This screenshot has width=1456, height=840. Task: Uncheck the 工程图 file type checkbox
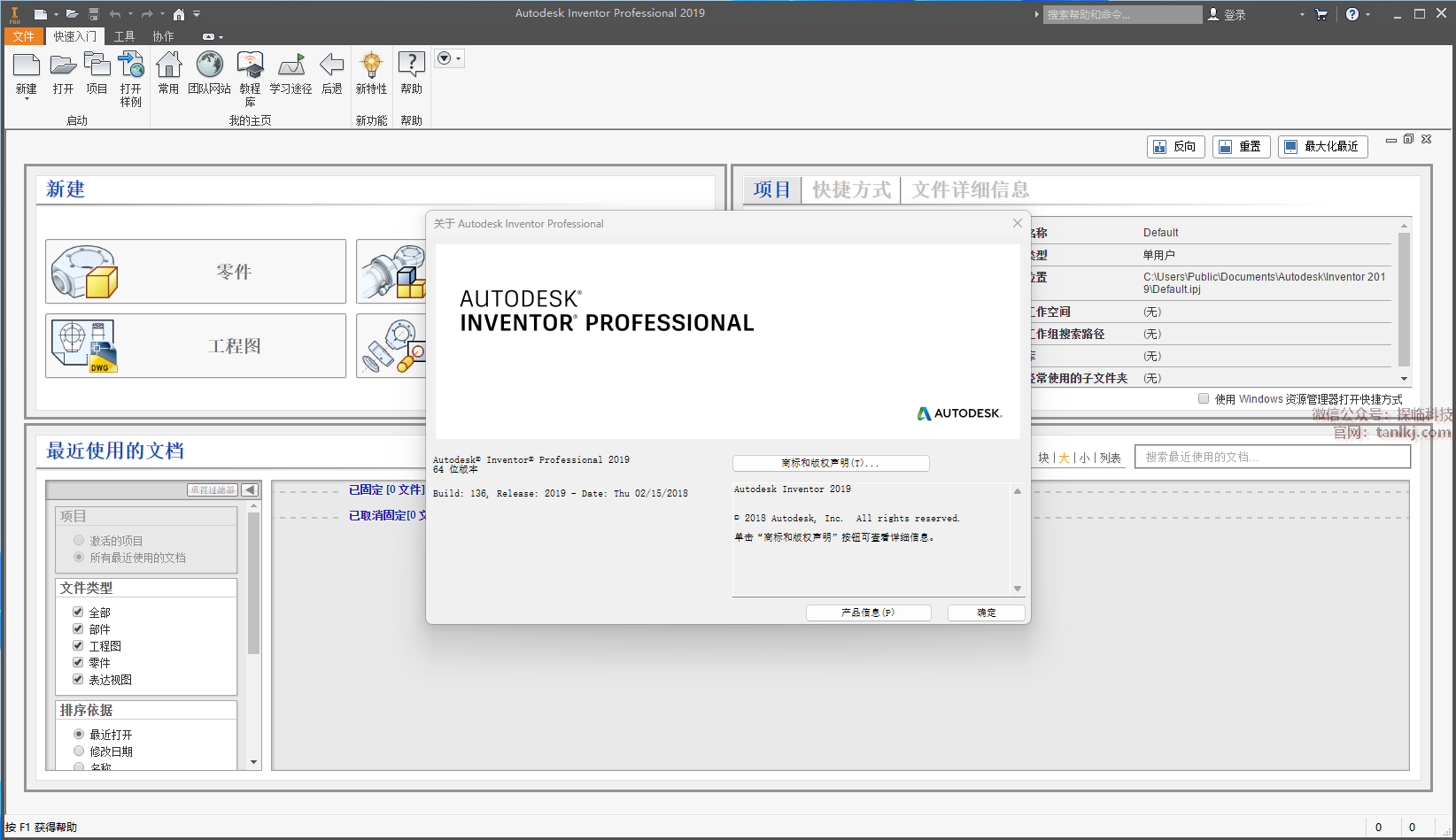pos(78,646)
